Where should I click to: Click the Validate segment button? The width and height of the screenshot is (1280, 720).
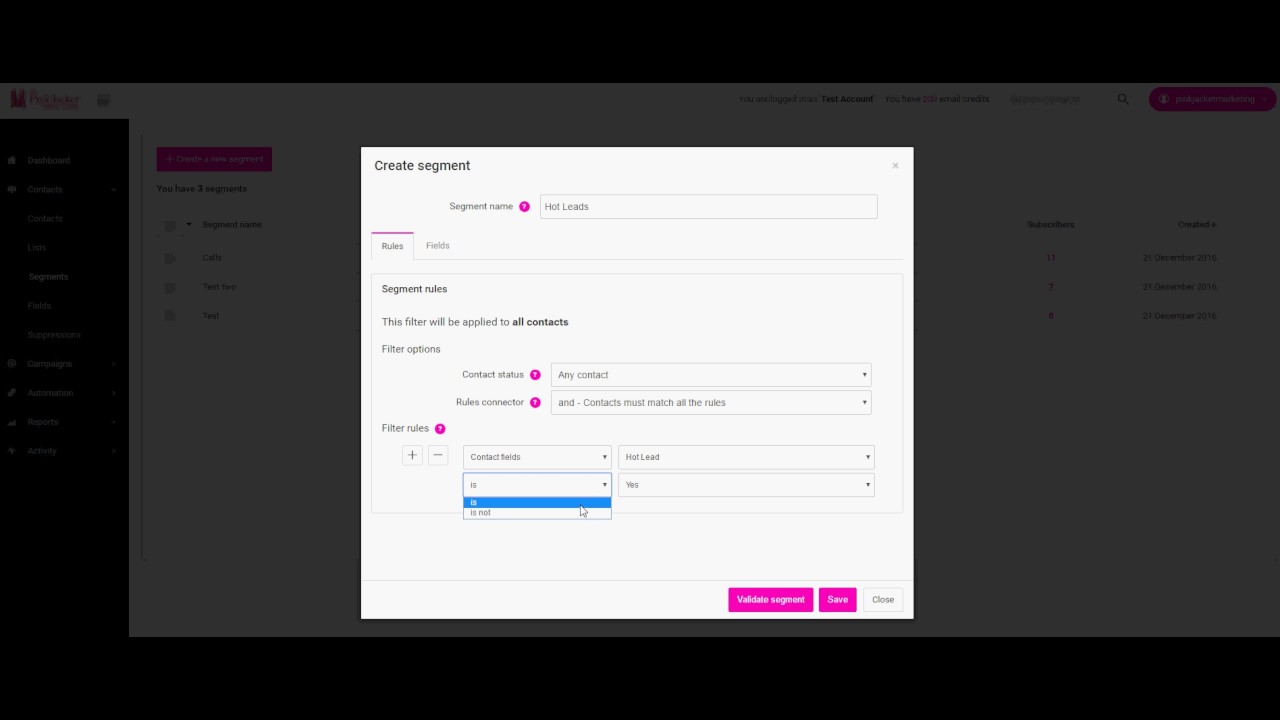771,600
